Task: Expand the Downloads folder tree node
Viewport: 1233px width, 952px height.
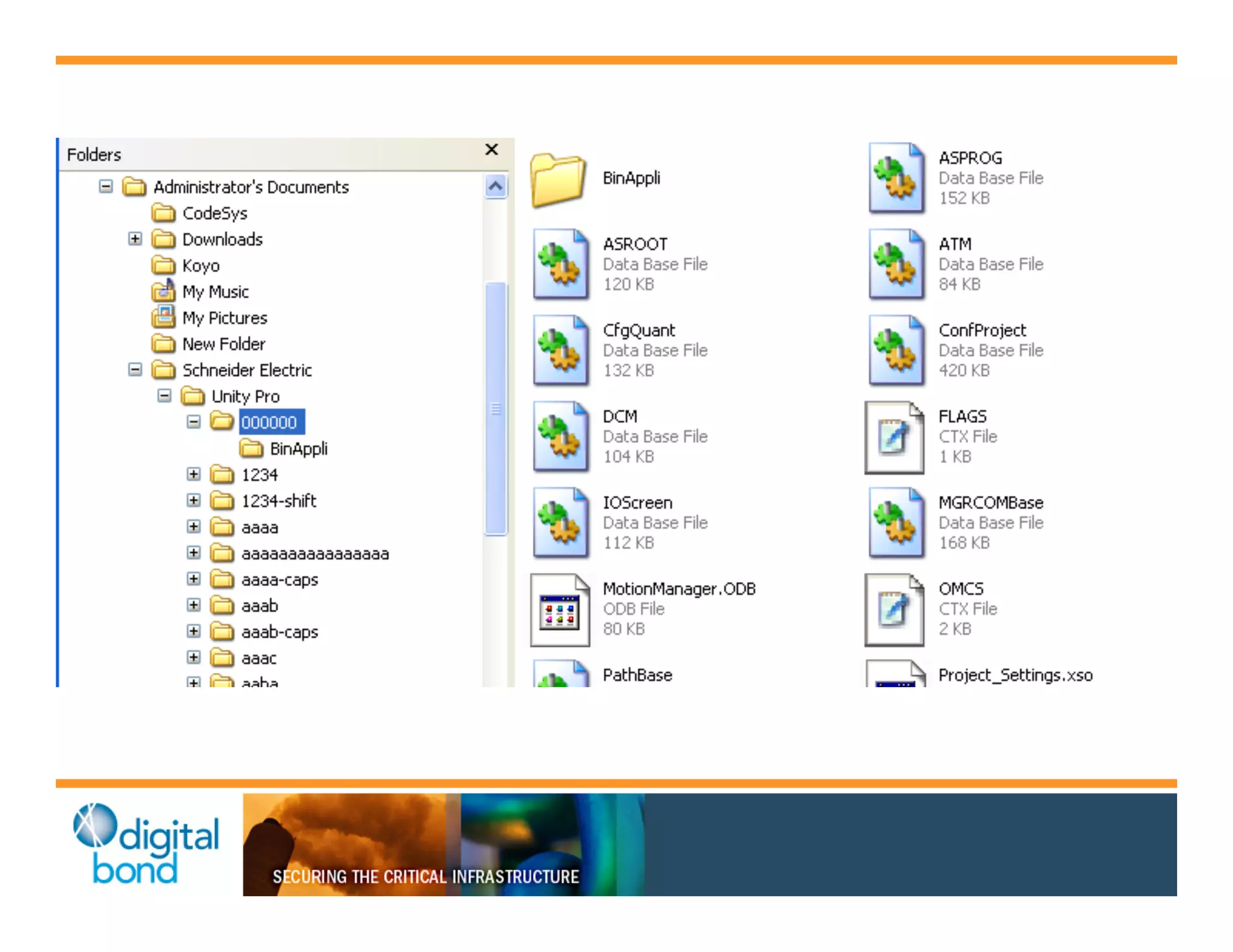Action: (135, 239)
